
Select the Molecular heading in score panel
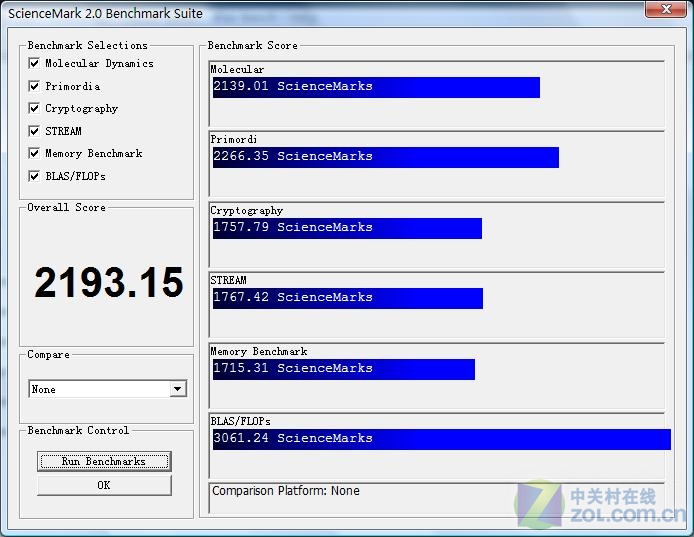tap(237, 70)
